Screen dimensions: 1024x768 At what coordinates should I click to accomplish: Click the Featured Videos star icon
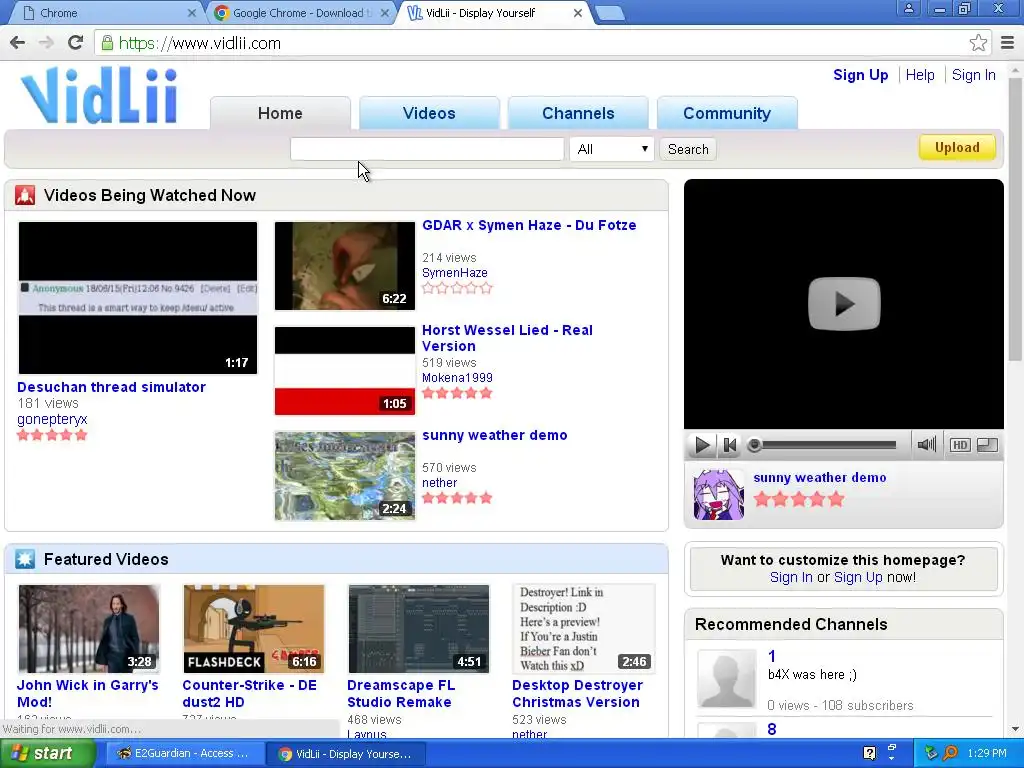25,559
